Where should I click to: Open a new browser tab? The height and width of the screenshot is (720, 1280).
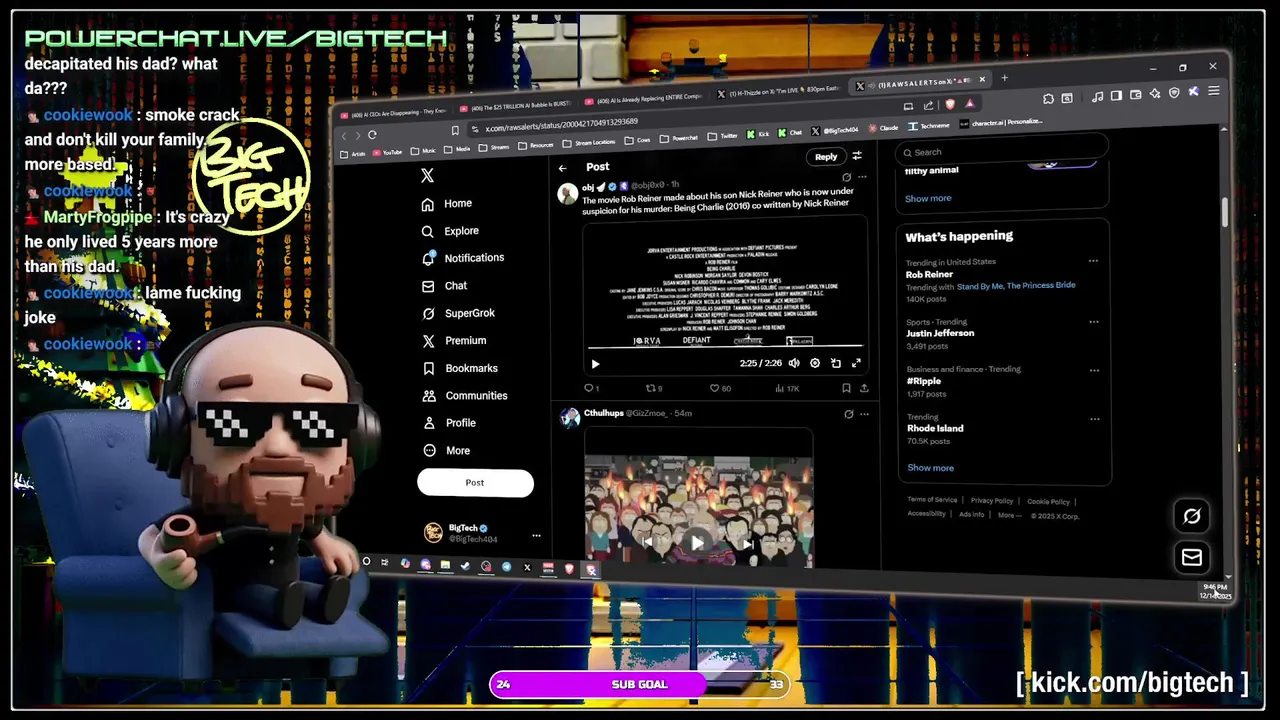1005,78
